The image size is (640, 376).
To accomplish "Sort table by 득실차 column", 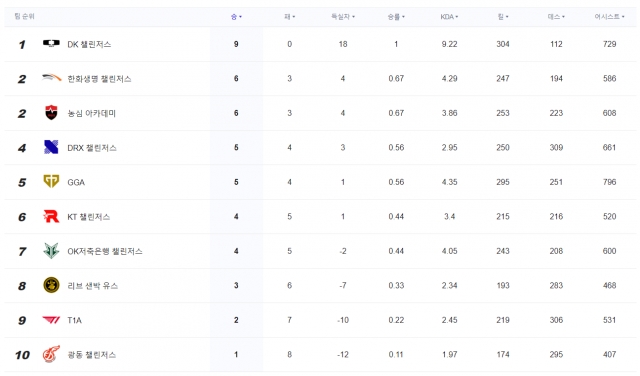I will point(343,17).
